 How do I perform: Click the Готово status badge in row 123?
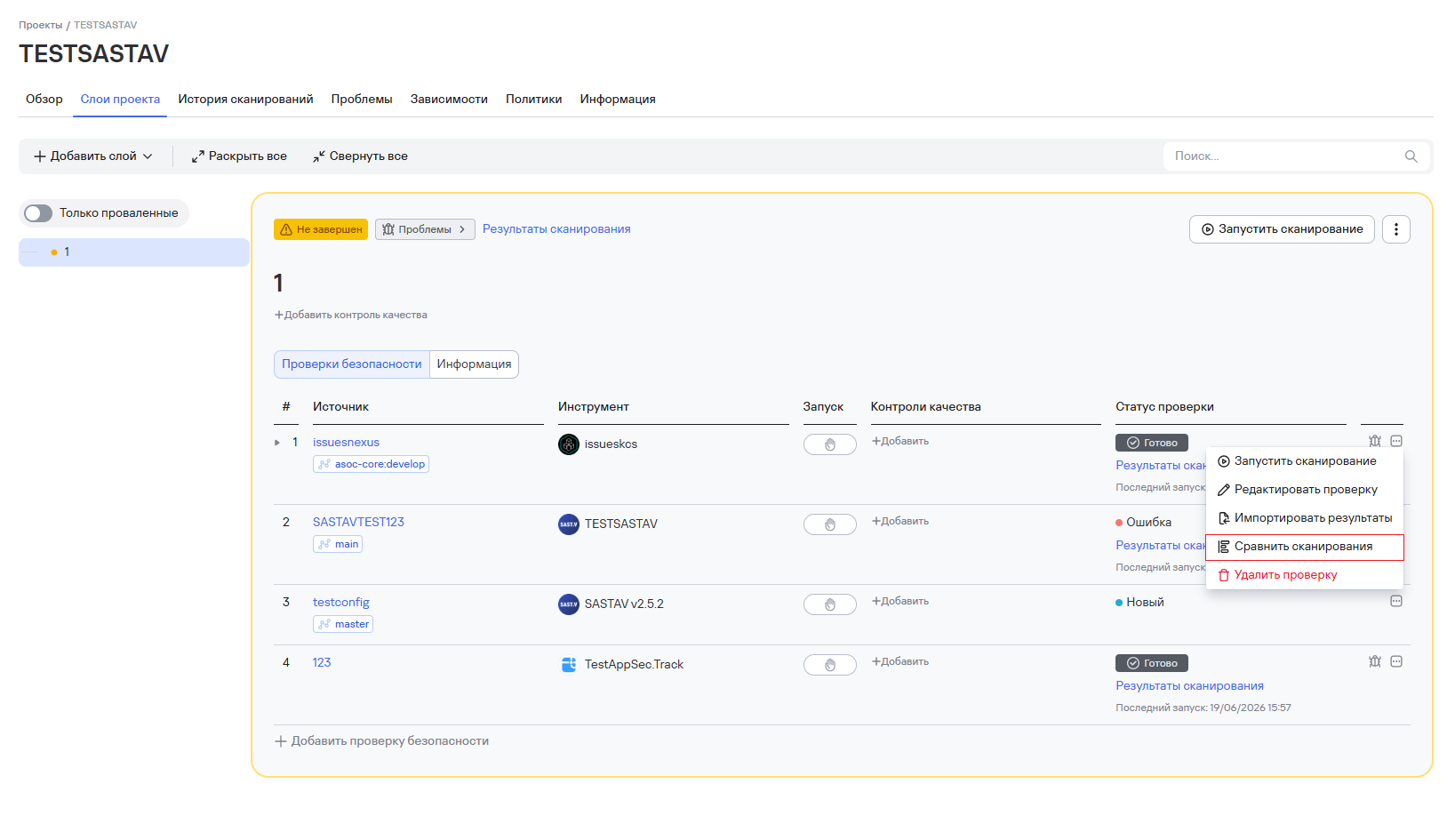tap(1152, 663)
